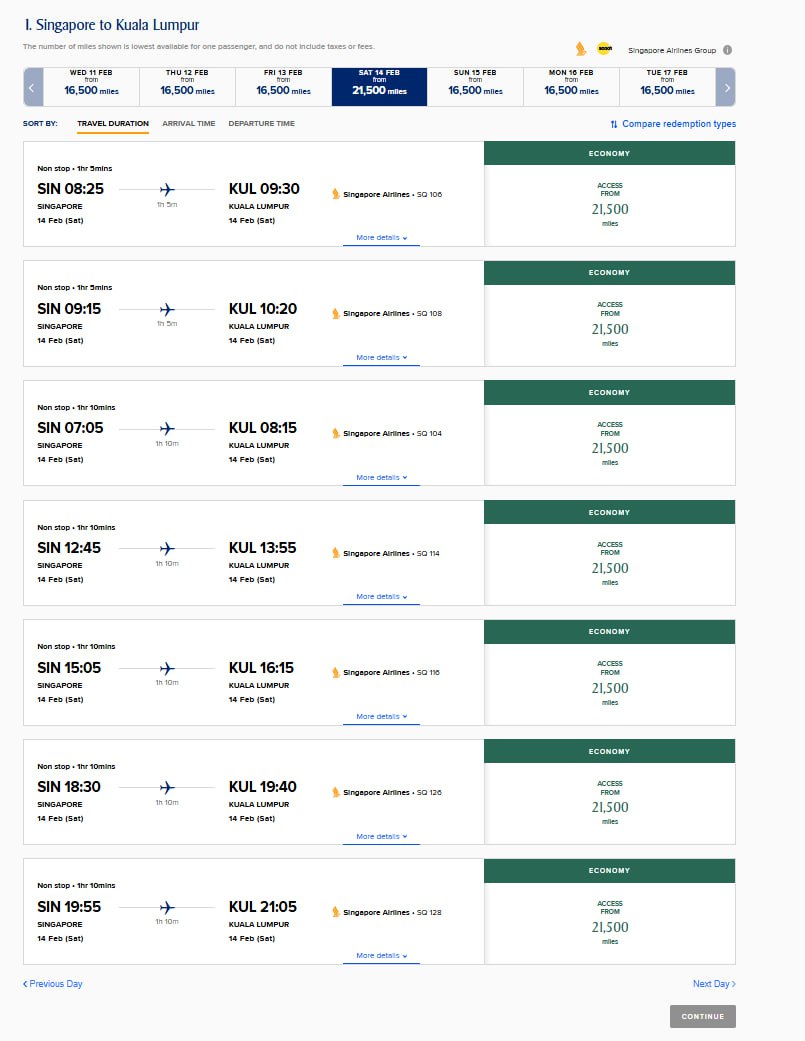This screenshot has height=1041, width=805.
Task: Click the Scoot yellow logo icon
Action: tap(604, 49)
